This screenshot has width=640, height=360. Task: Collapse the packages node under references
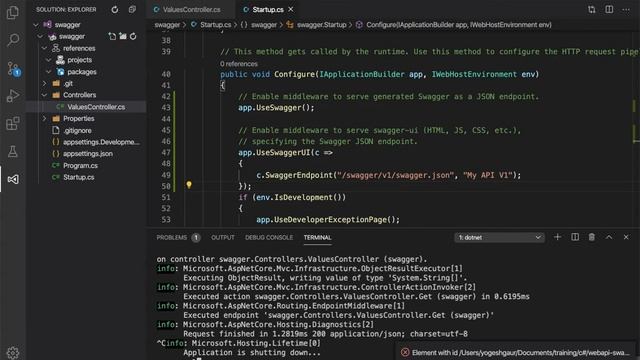coord(48,72)
